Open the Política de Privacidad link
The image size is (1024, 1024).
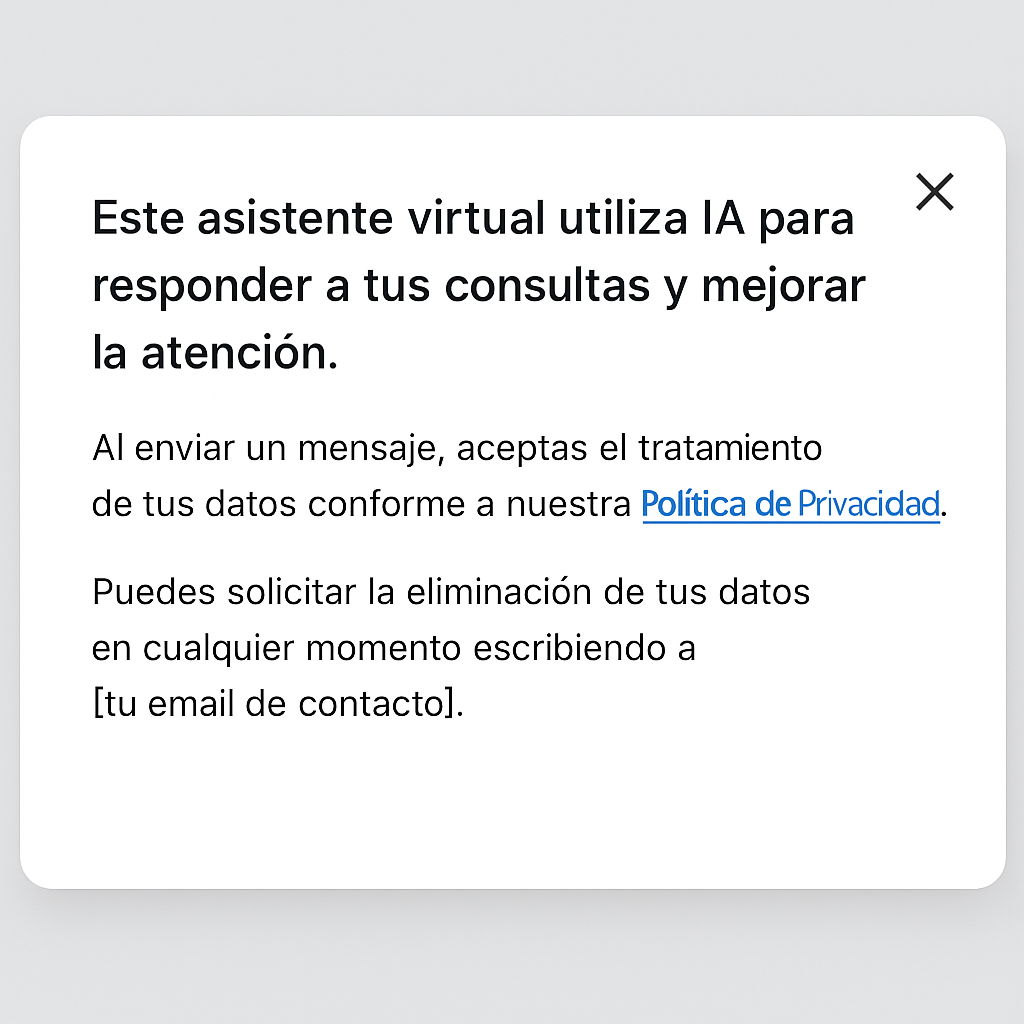point(791,504)
